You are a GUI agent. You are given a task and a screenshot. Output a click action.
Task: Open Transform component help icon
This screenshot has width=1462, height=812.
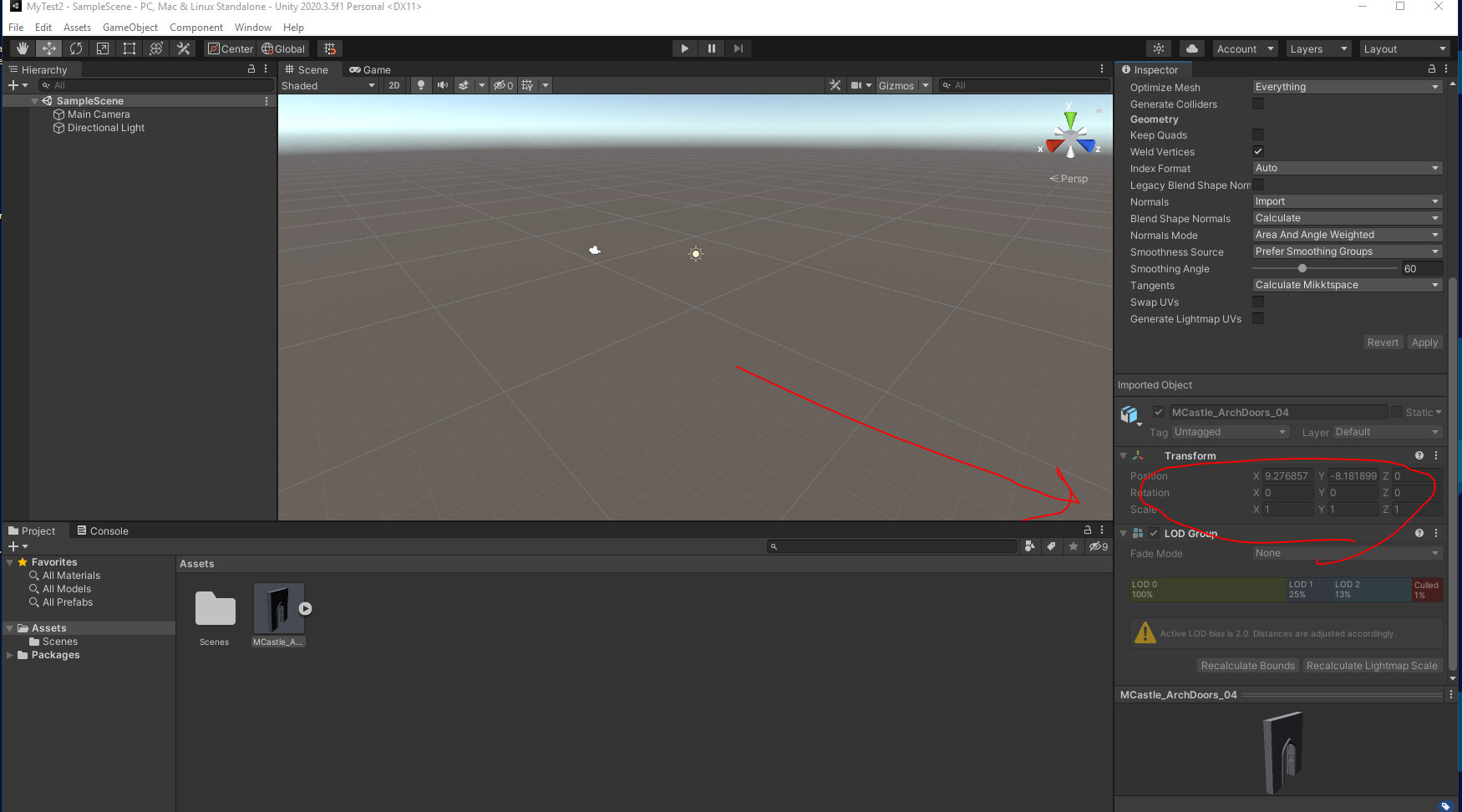point(1419,455)
